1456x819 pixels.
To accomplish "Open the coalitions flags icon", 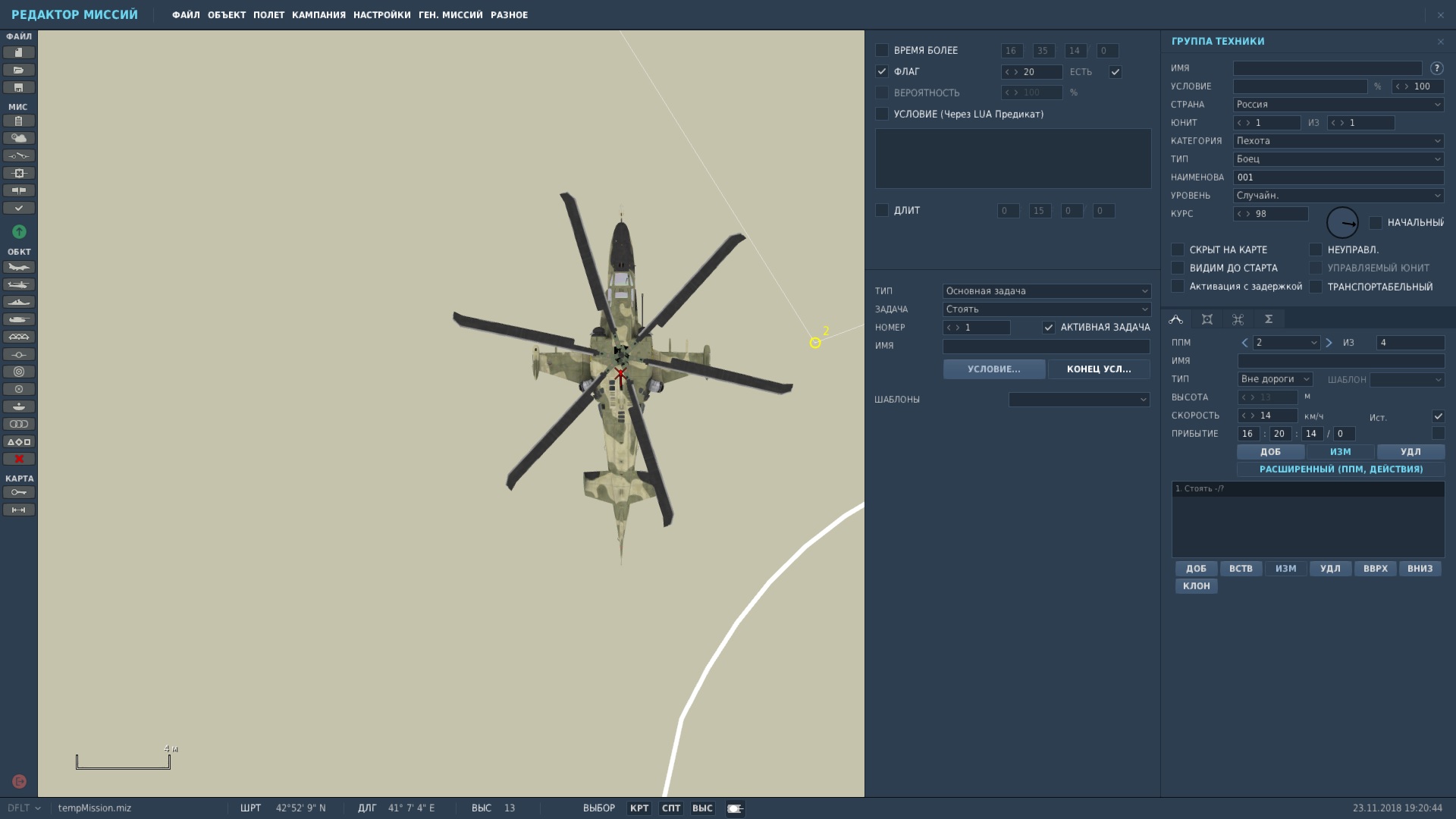I will tap(19, 190).
